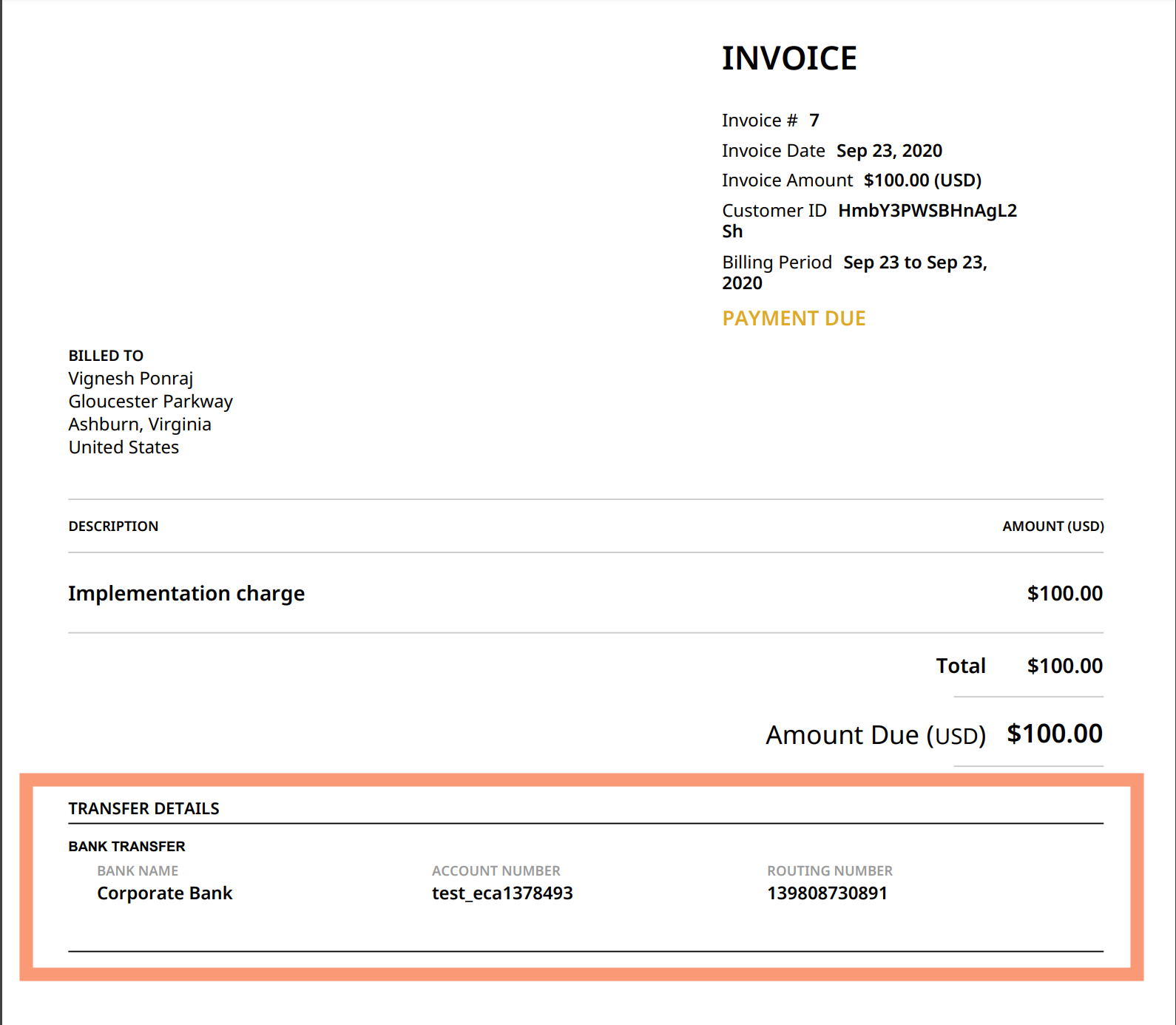Image resolution: width=1176 pixels, height=1025 pixels.
Task: Select the Invoice Amount $100.00 (USD) value
Action: (x=922, y=180)
